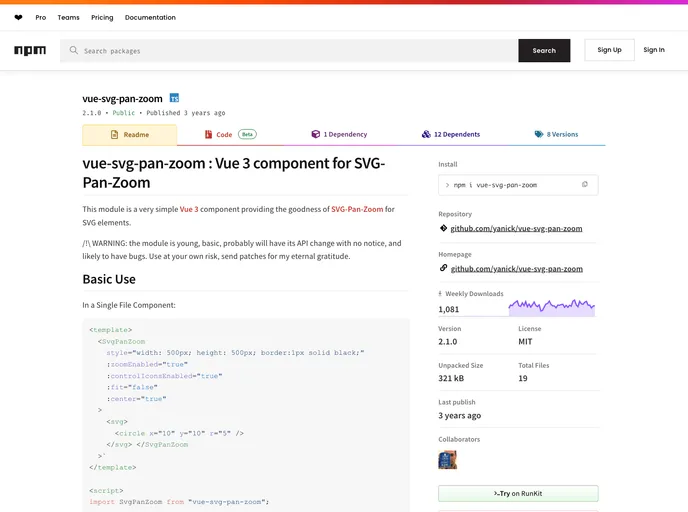The width and height of the screenshot is (688, 512).
Task: Click the npm i vue-svg-pan-zoom command text
Action: pos(495,185)
